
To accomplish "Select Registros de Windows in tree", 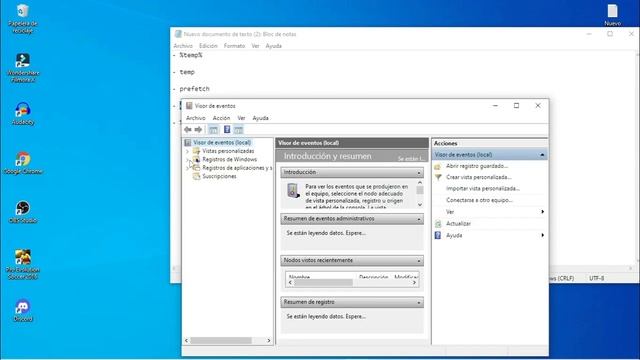I will coord(229,160).
